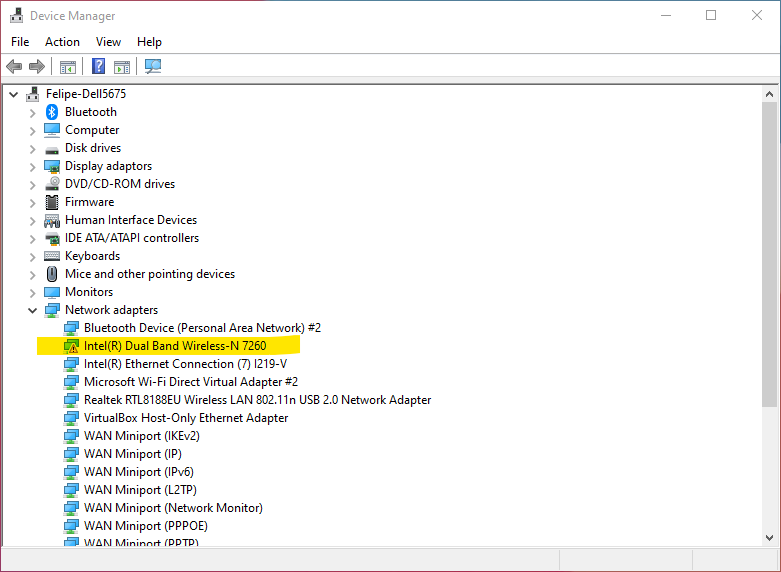Viewport: 781px width, 572px height.
Task: Click the Felipe-Dell5675 computer root icon
Action: point(33,94)
